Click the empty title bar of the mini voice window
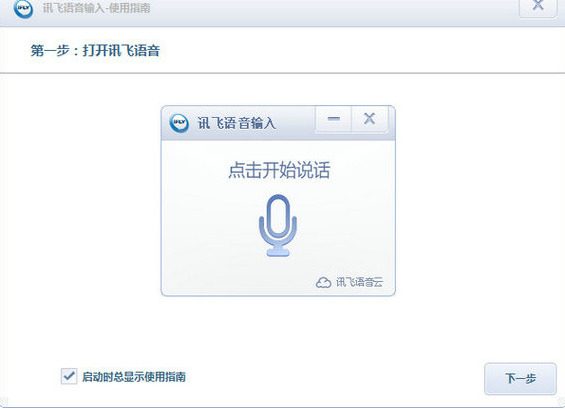Image resolution: width=565 pixels, height=409 pixels. coord(295,123)
